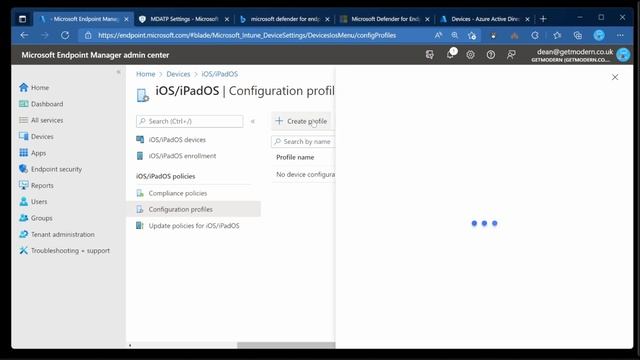Open browser Settings and more menu
The height and width of the screenshot is (360, 640).
click(620, 36)
